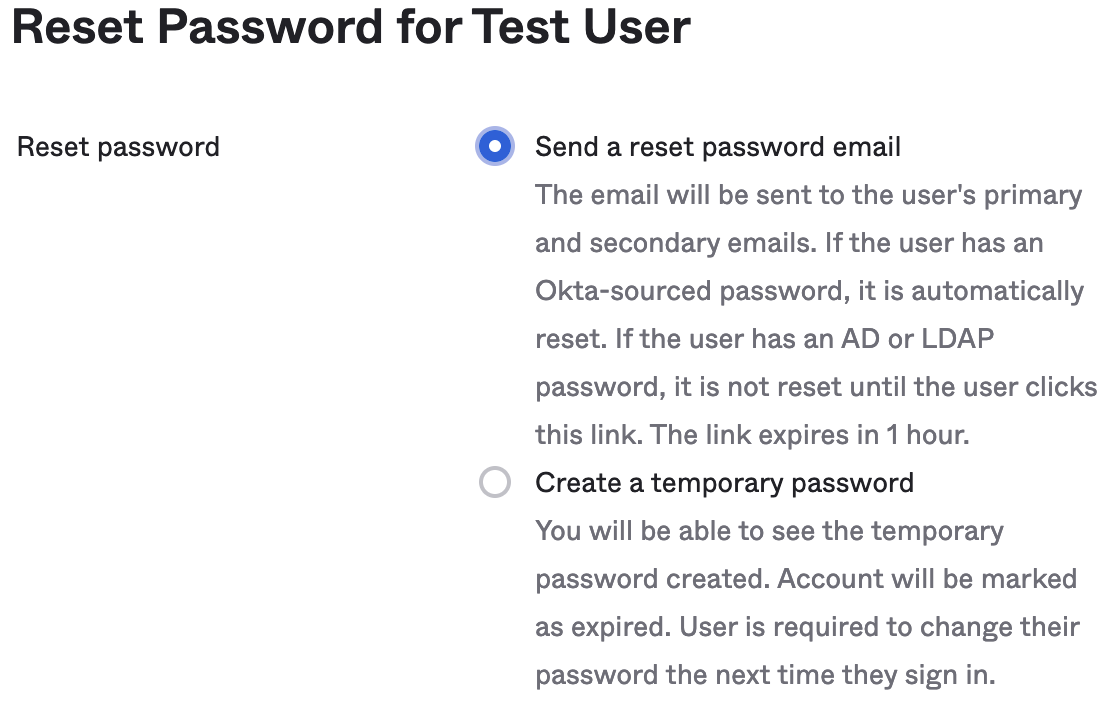Image resolution: width=1104 pixels, height=728 pixels.
Task: Click the "Okta-sourced password" description line
Action: (809, 291)
